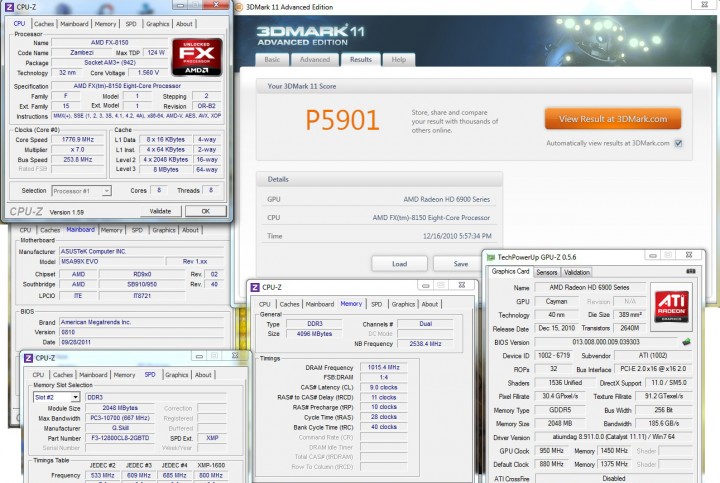Click the GPU-Z BIOS save chip icon
This screenshot has width=720, height=483.
point(686,342)
